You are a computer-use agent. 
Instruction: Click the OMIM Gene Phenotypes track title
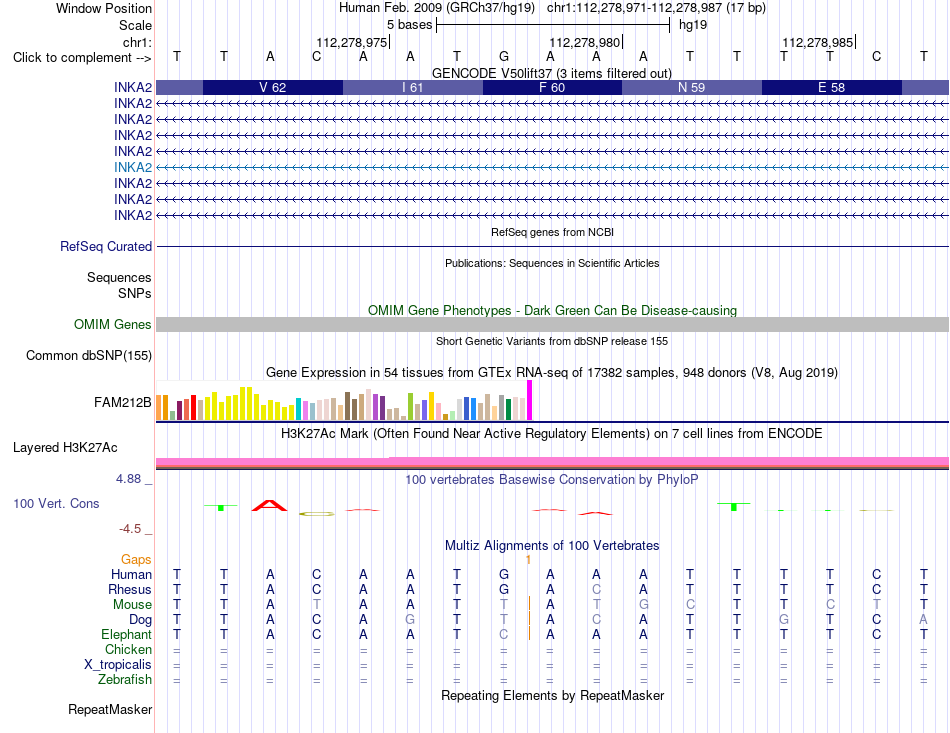point(553,310)
